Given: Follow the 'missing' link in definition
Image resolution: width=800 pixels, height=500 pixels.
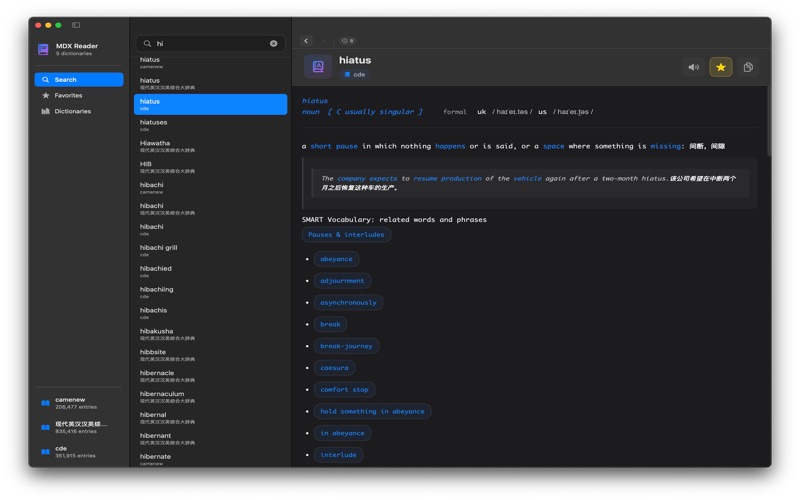Looking at the screenshot, I should click(x=665, y=146).
